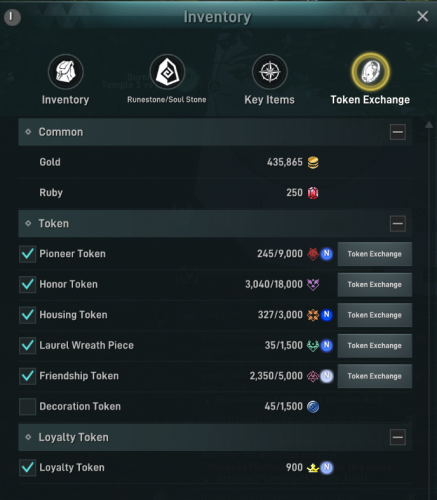Viewport: 437px width, 500px height.
Task: Open Token Exchange for Honor Token
Action: (375, 285)
